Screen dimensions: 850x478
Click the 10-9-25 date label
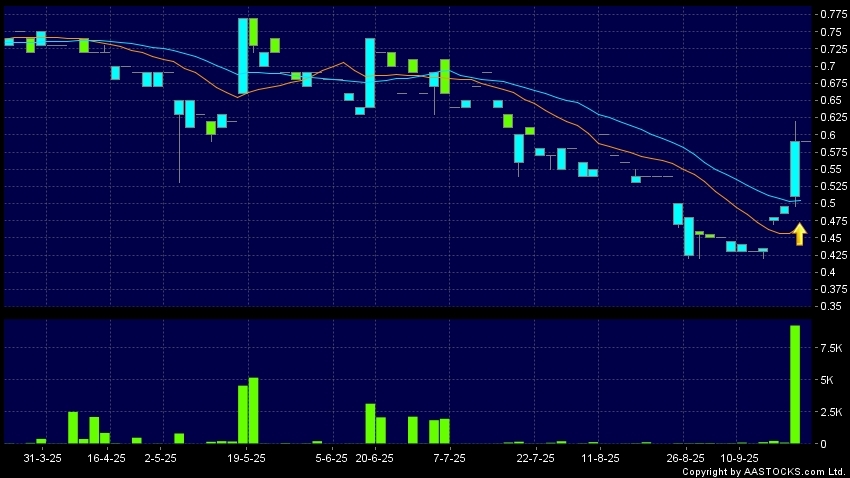(739, 458)
